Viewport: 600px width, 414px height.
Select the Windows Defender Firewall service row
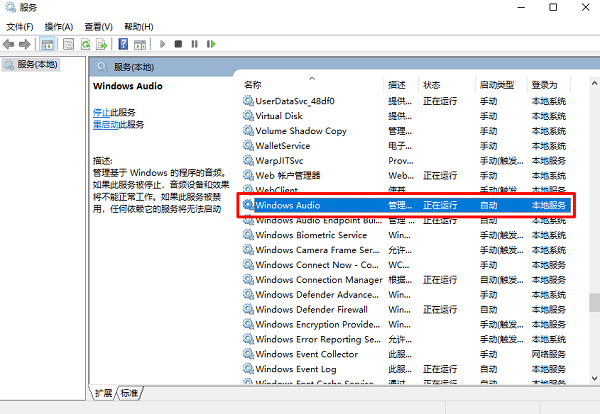tap(310, 310)
